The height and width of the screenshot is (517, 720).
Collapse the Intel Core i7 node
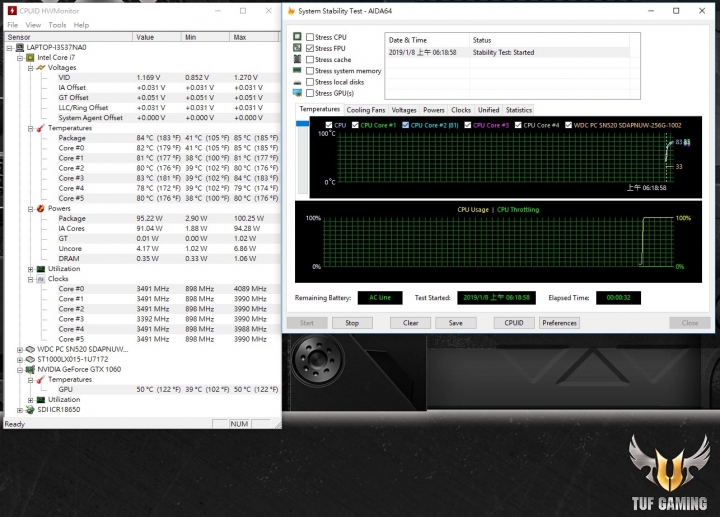20,58
